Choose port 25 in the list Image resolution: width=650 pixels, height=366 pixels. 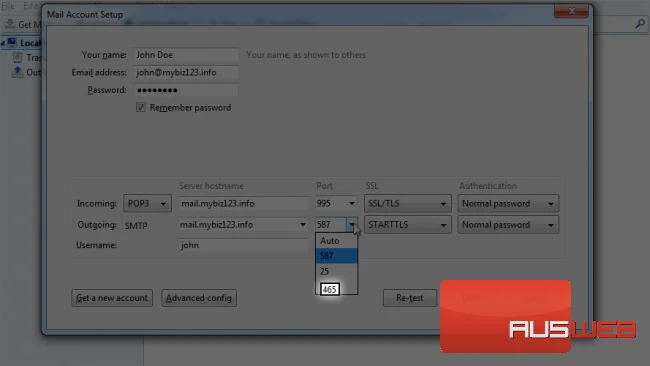pyautogui.click(x=336, y=271)
